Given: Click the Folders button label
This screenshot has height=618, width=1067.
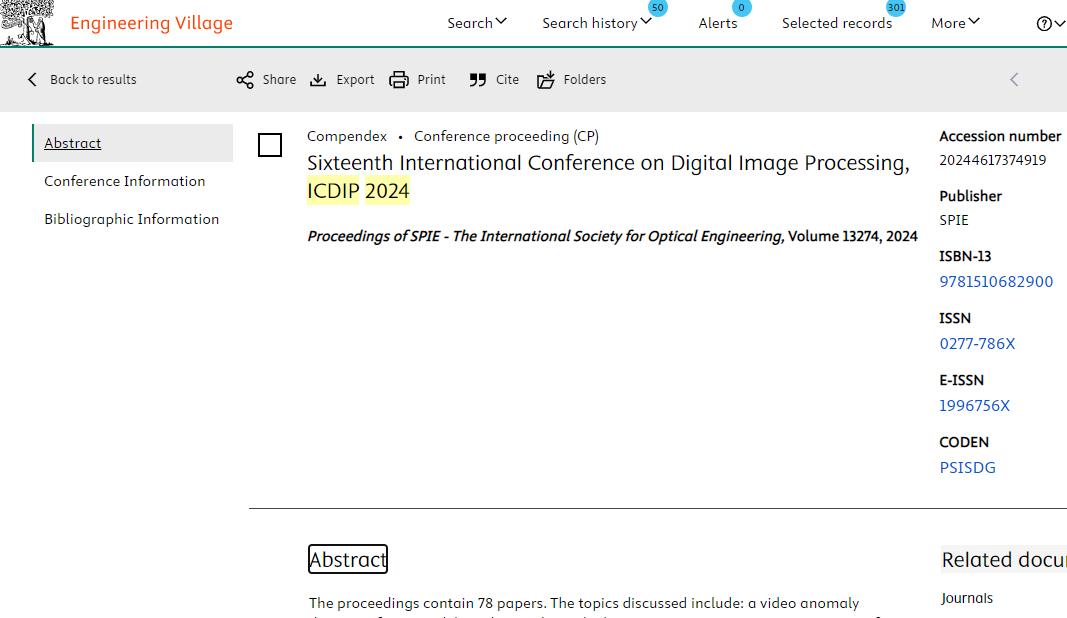Looking at the screenshot, I should 585,80.
